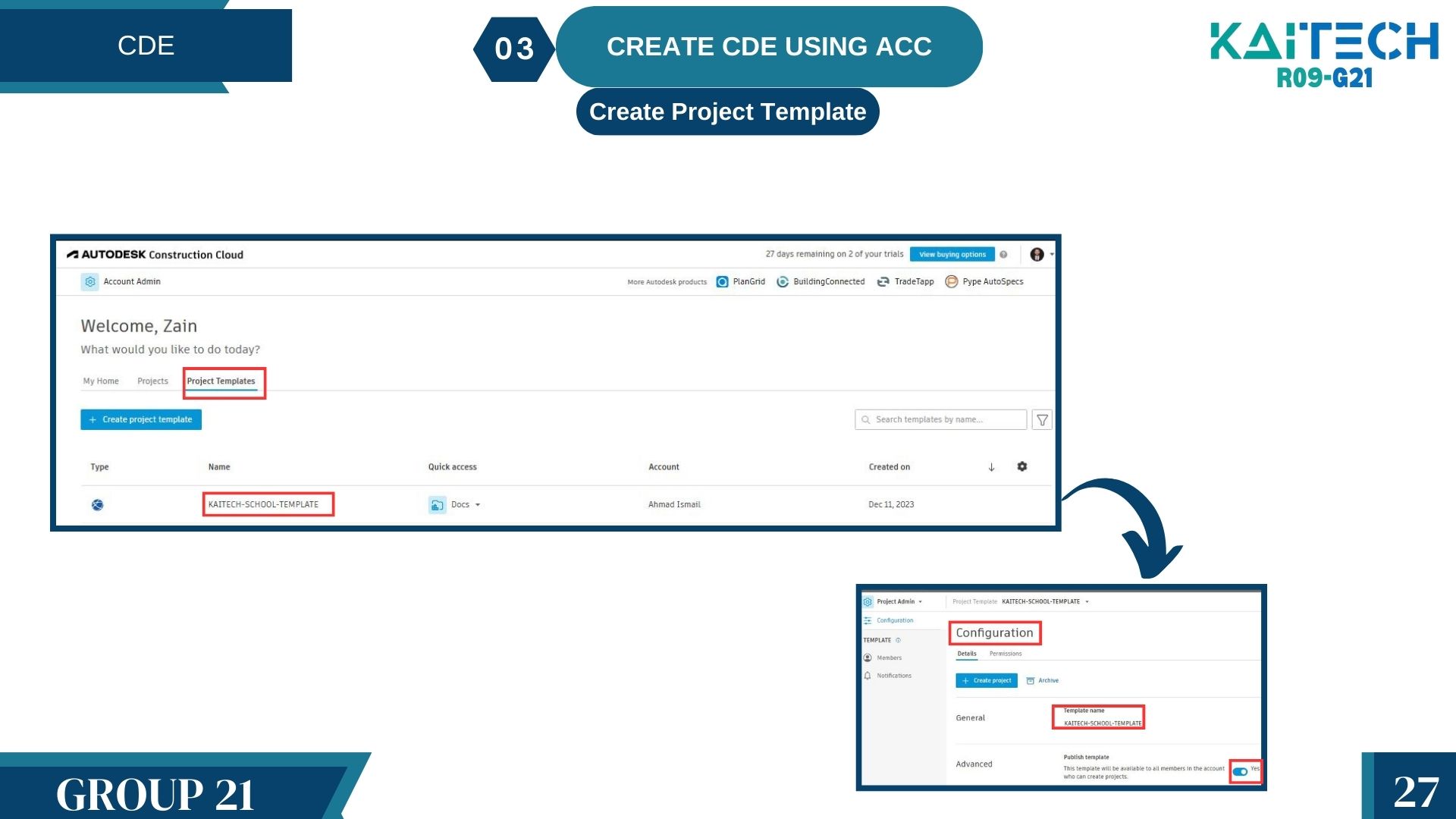
Task: Click the table settings gear icon
Action: (x=1021, y=466)
